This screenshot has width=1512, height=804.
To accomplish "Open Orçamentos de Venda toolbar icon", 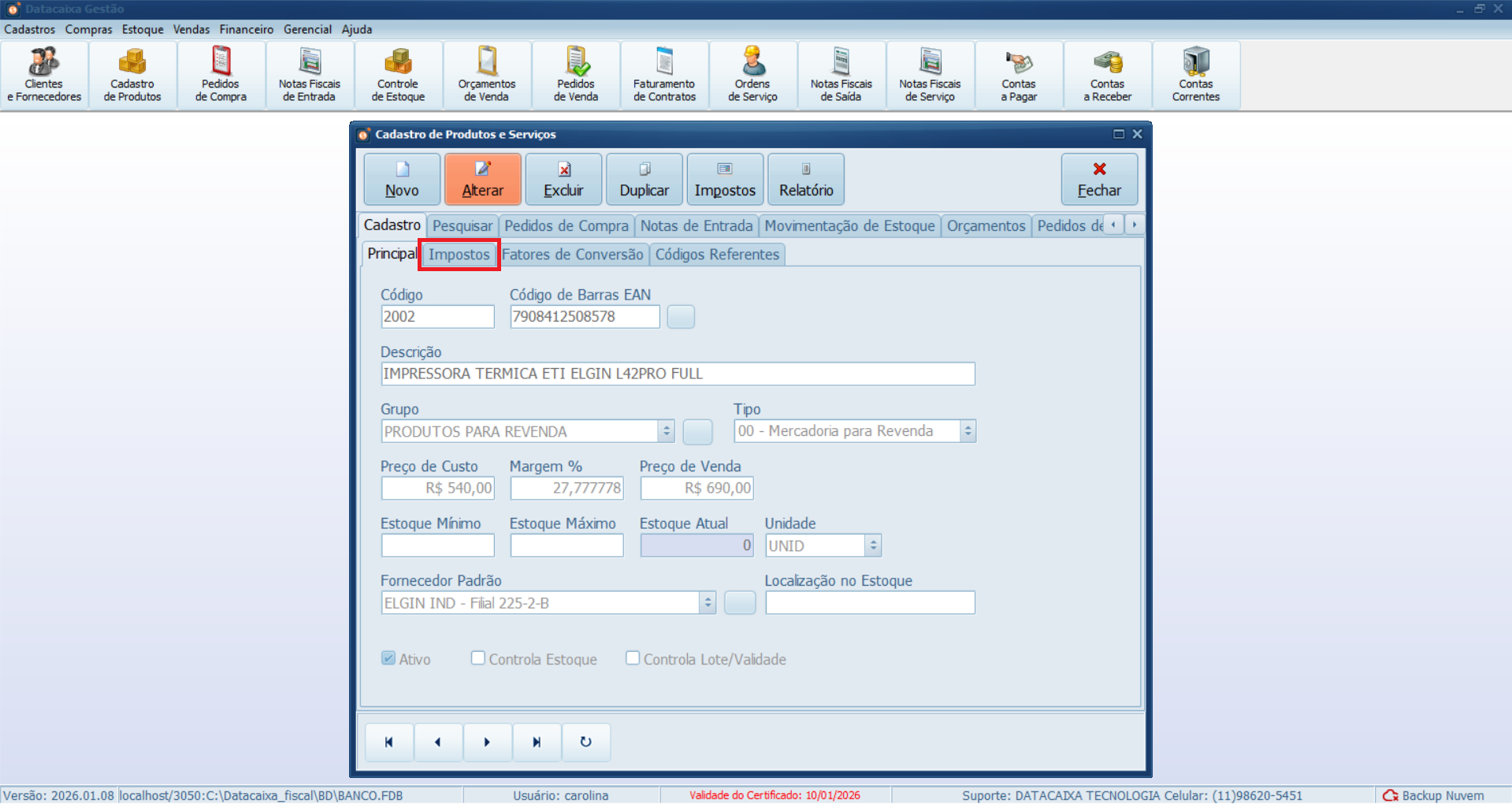I will coord(487,75).
